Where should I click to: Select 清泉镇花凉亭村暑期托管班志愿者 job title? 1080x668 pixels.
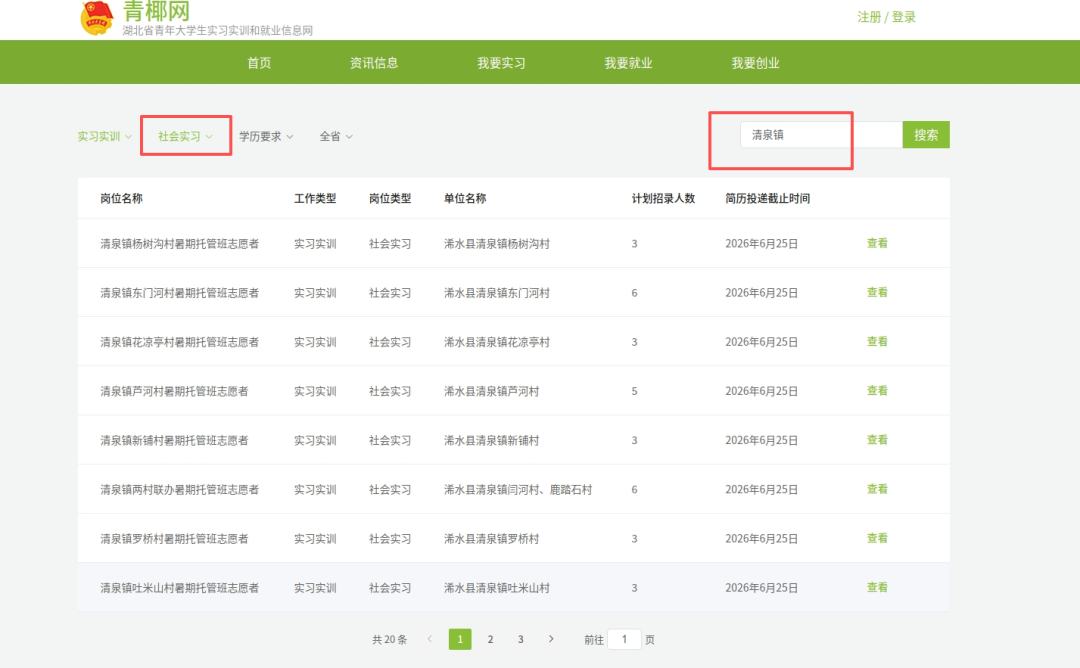click(179, 342)
